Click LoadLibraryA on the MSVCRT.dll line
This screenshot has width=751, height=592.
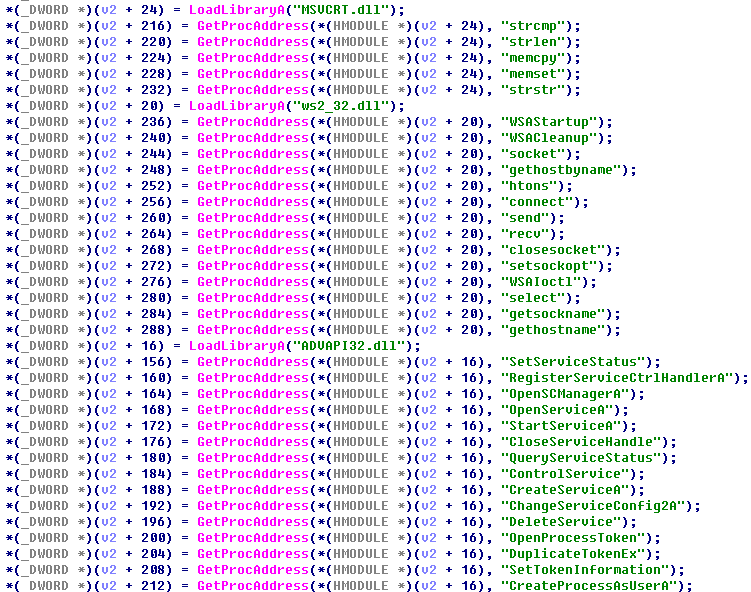[237, 10]
